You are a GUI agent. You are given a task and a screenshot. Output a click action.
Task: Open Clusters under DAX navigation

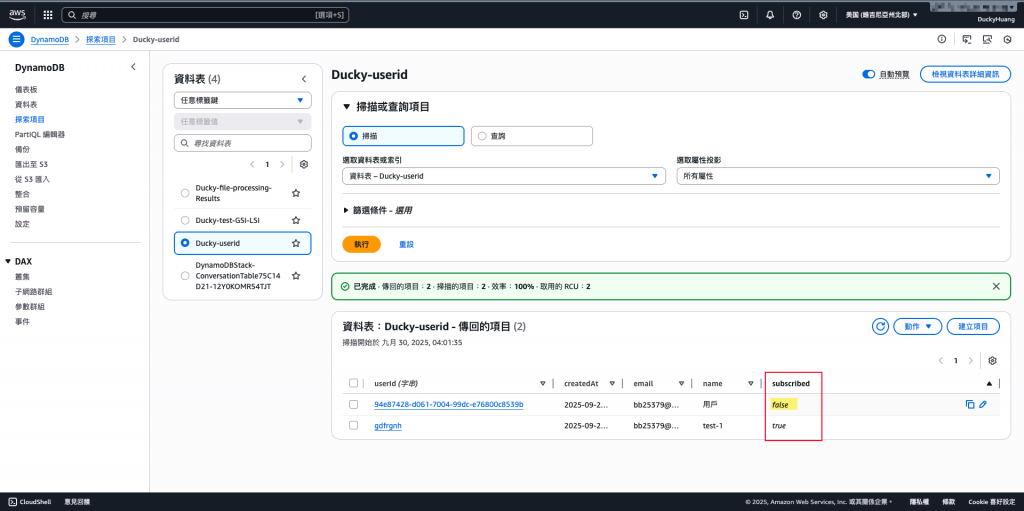coord(22,276)
